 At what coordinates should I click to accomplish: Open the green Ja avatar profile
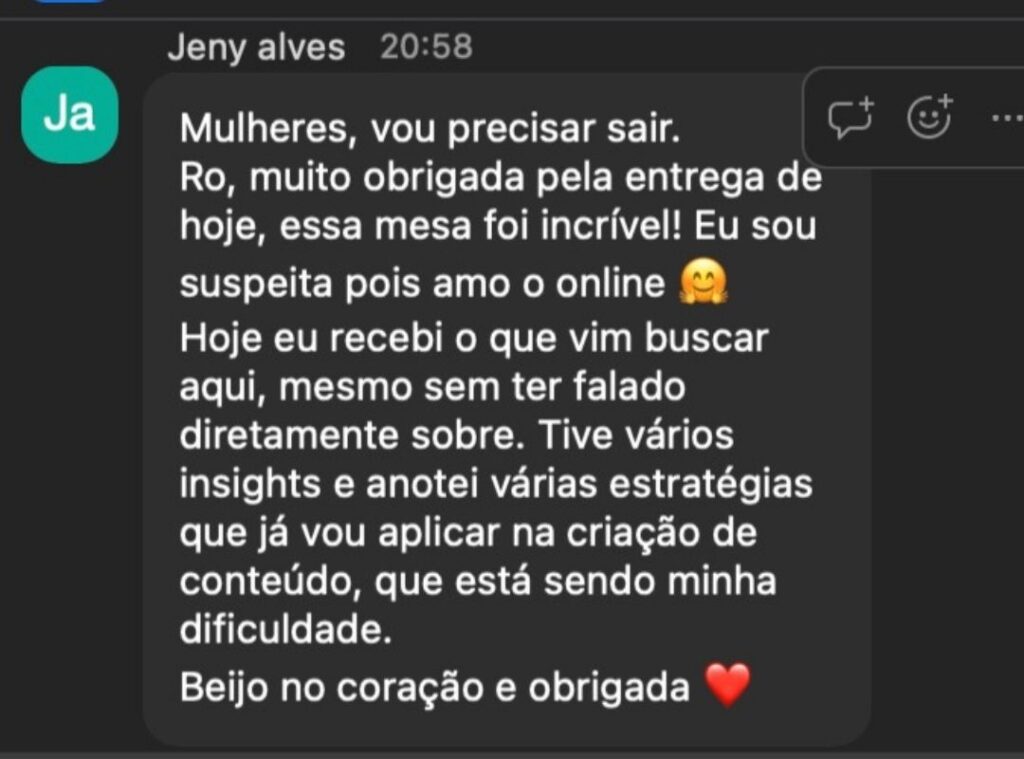[x=70, y=114]
